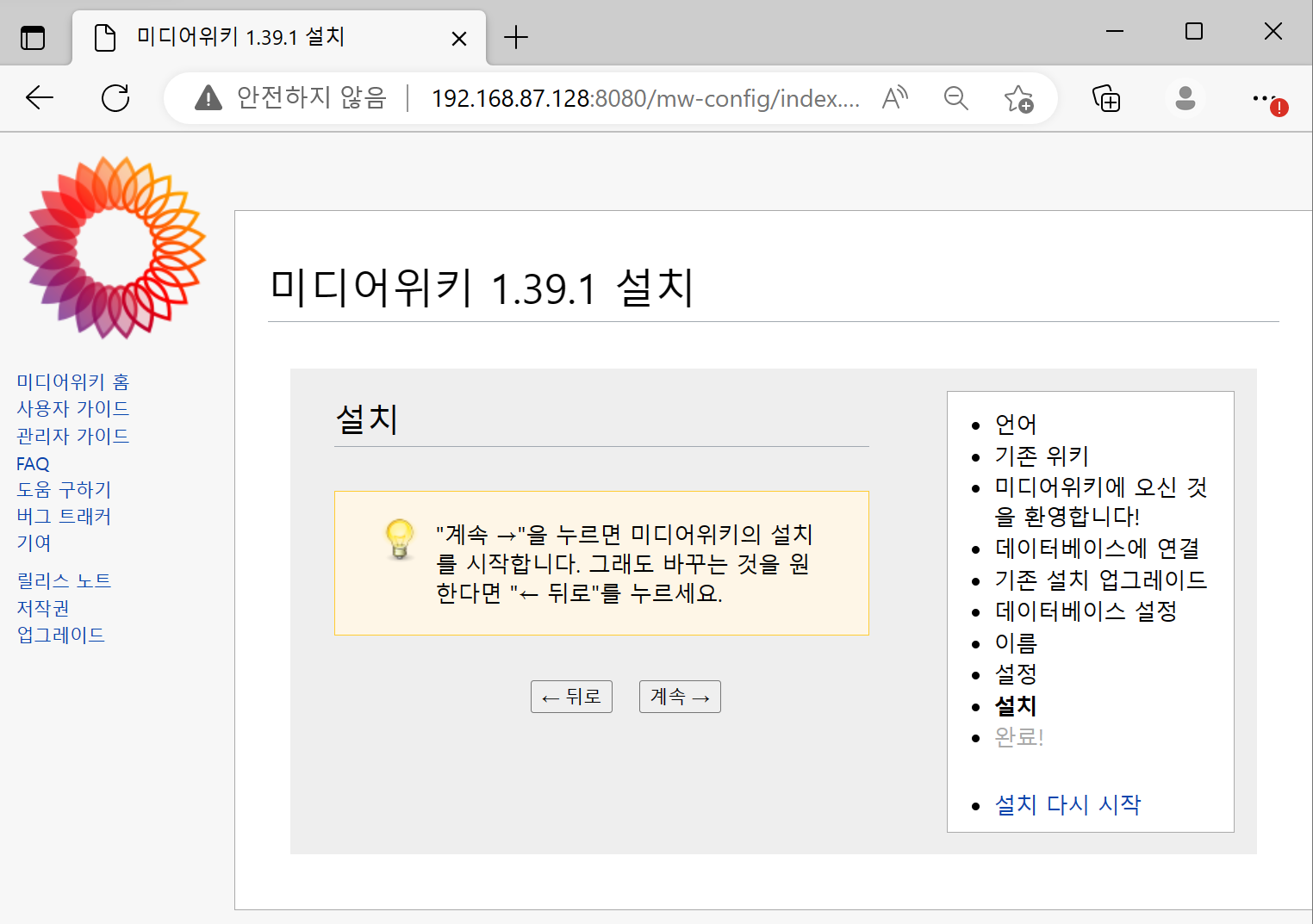Select the 데이터베이스에 연결 step
Image resolution: width=1313 pixels, height=924 pixels.
pyautogui.click(x=1097, y=548)
